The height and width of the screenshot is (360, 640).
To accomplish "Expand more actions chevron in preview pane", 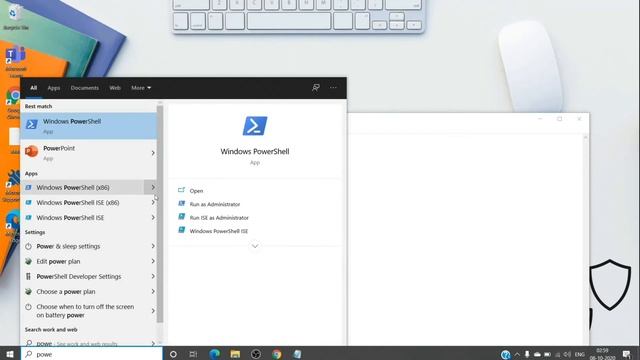I will coord(255,246).
